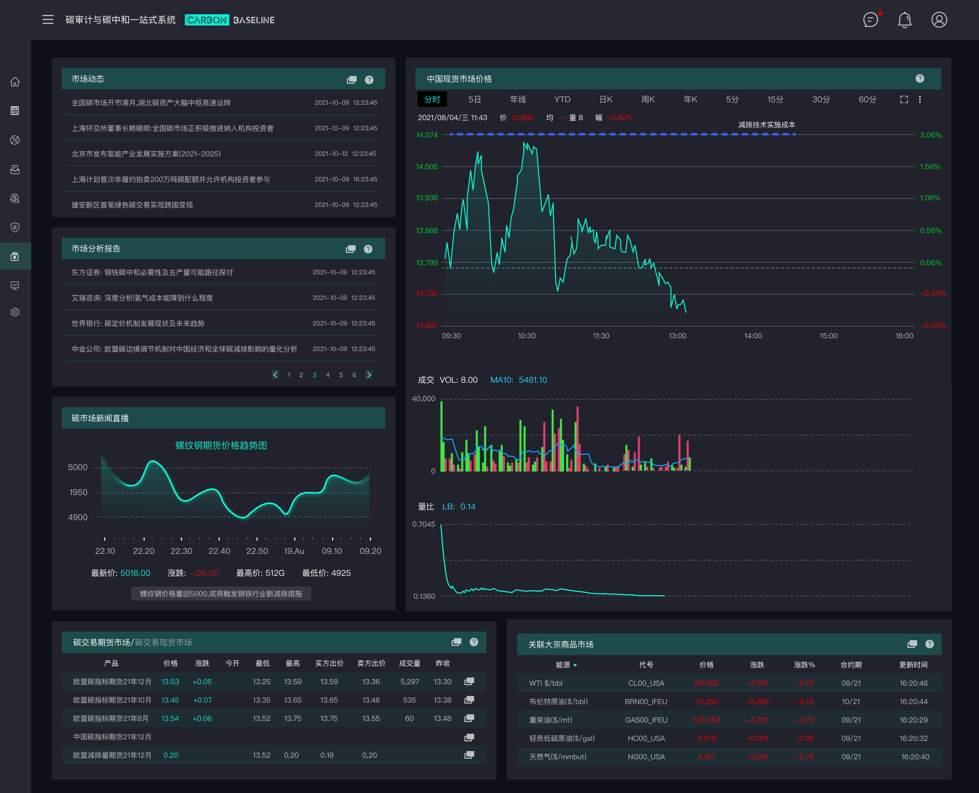This screenshot has width=979, height=793.
Task: Go to next page of analysis reports
Action: coord(369,375)
